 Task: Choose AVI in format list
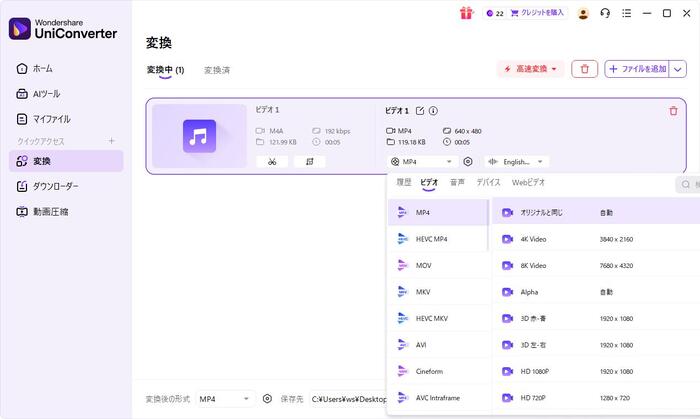438,345
